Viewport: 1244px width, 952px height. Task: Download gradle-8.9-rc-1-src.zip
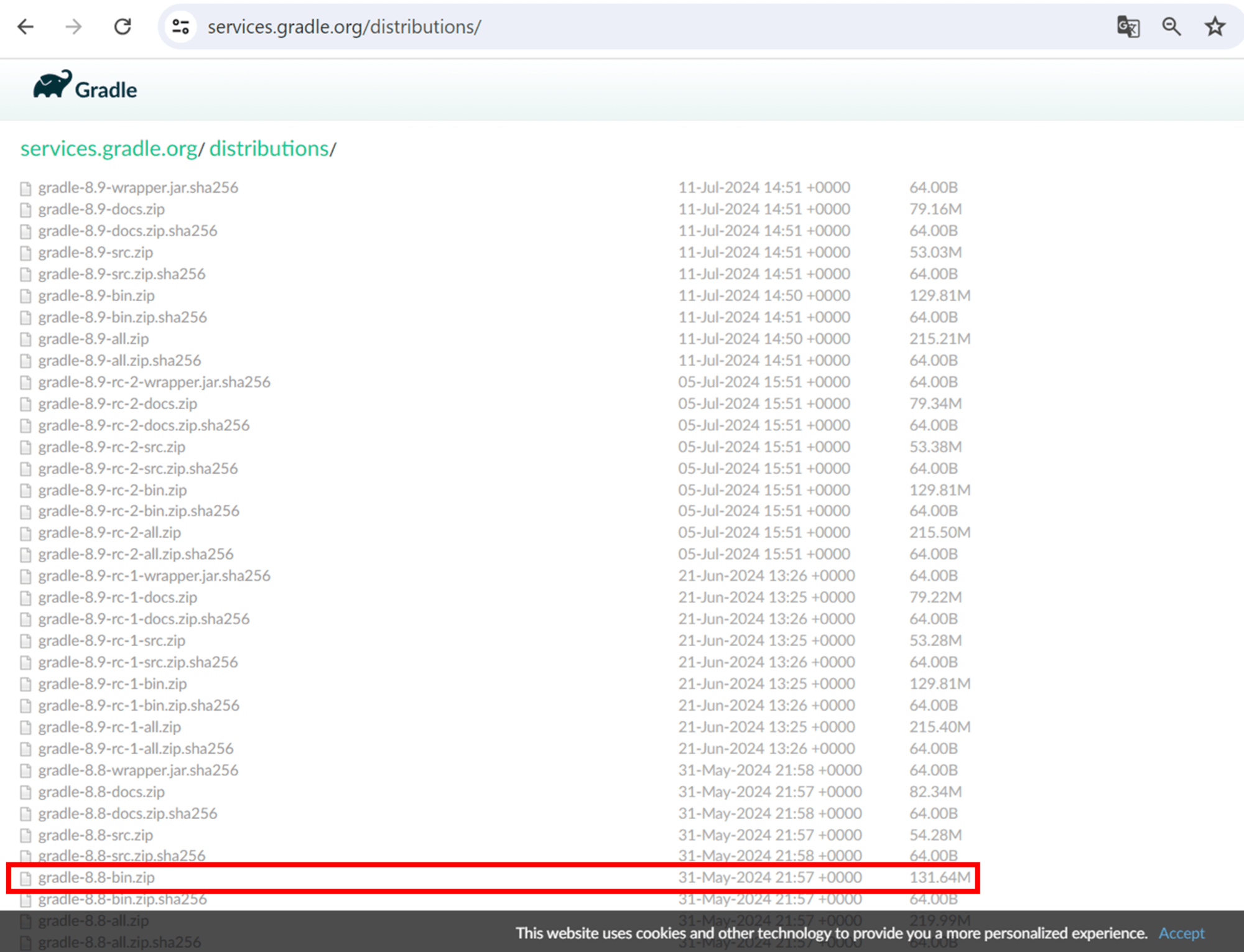click(111, 640)
